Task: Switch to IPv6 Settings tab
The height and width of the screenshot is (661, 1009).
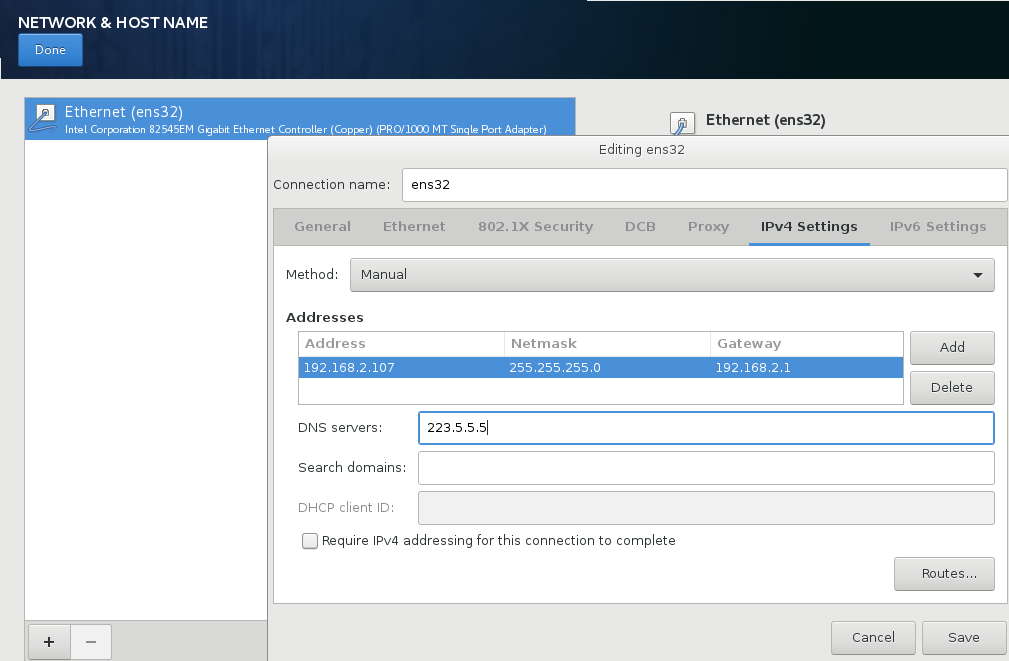Action: [x=938, y=227]
